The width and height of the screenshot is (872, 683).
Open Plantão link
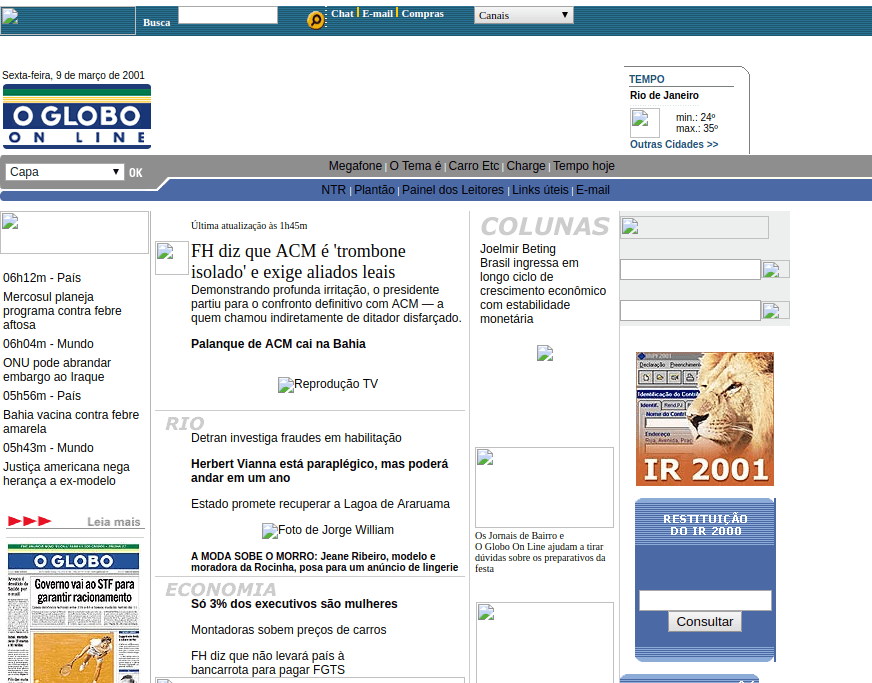click(374, 190)
